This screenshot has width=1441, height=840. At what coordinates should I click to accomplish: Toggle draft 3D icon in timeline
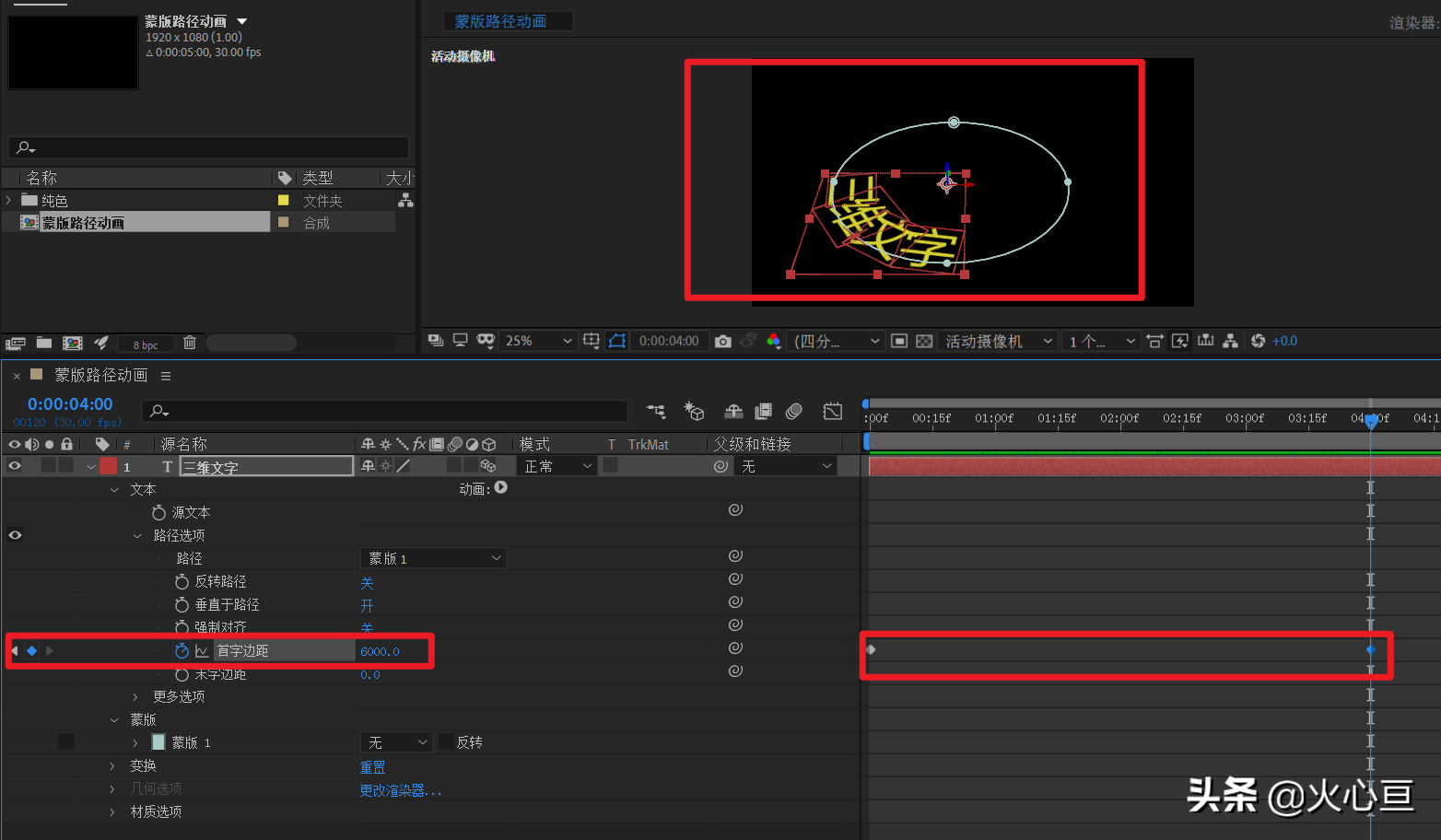(x=694, y=411)
